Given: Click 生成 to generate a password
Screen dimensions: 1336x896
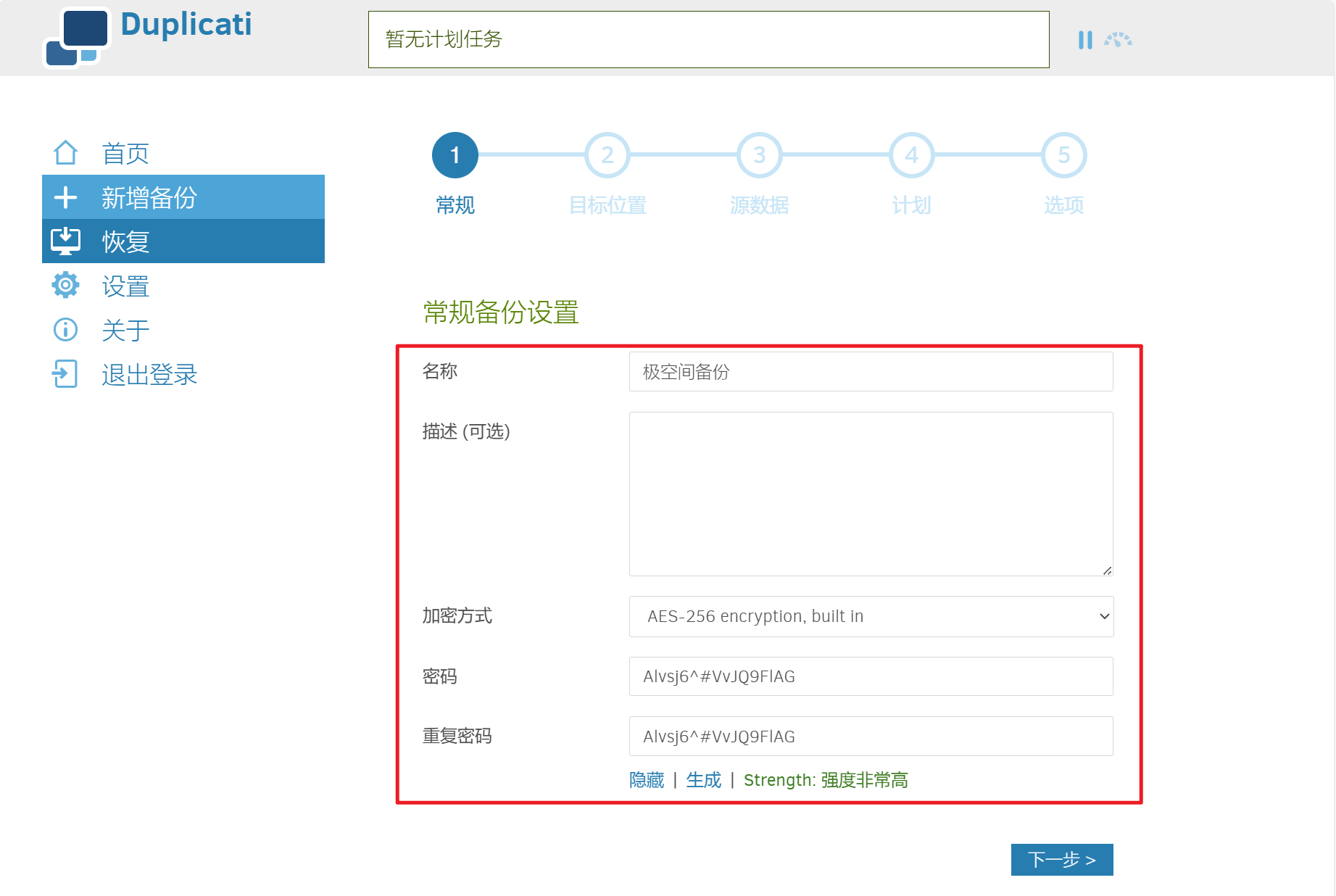Looking at the screenshot, I should tap(702, 779).
